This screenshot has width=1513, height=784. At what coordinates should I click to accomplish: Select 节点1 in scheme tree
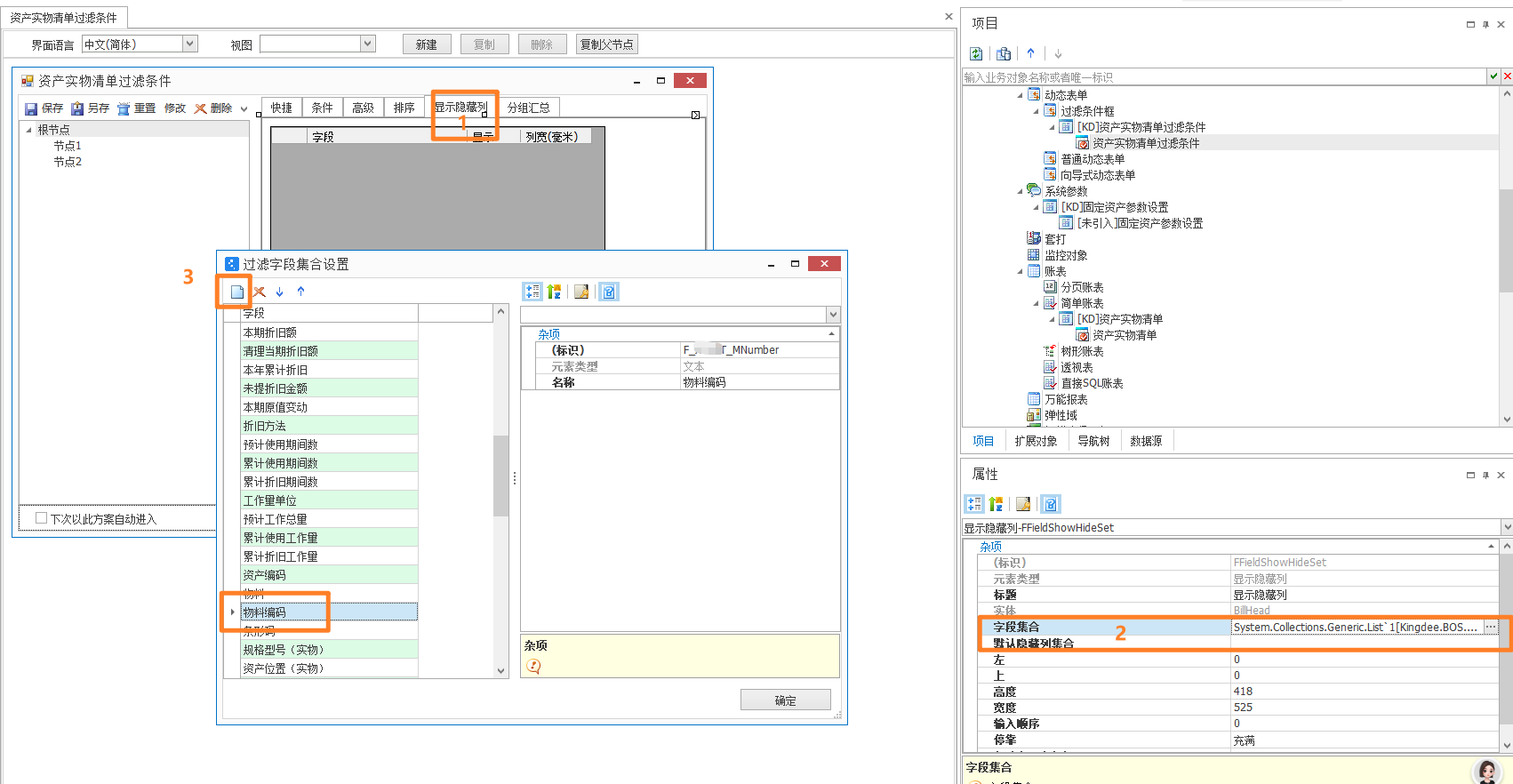pyautogui.click(x=68, y=146)
